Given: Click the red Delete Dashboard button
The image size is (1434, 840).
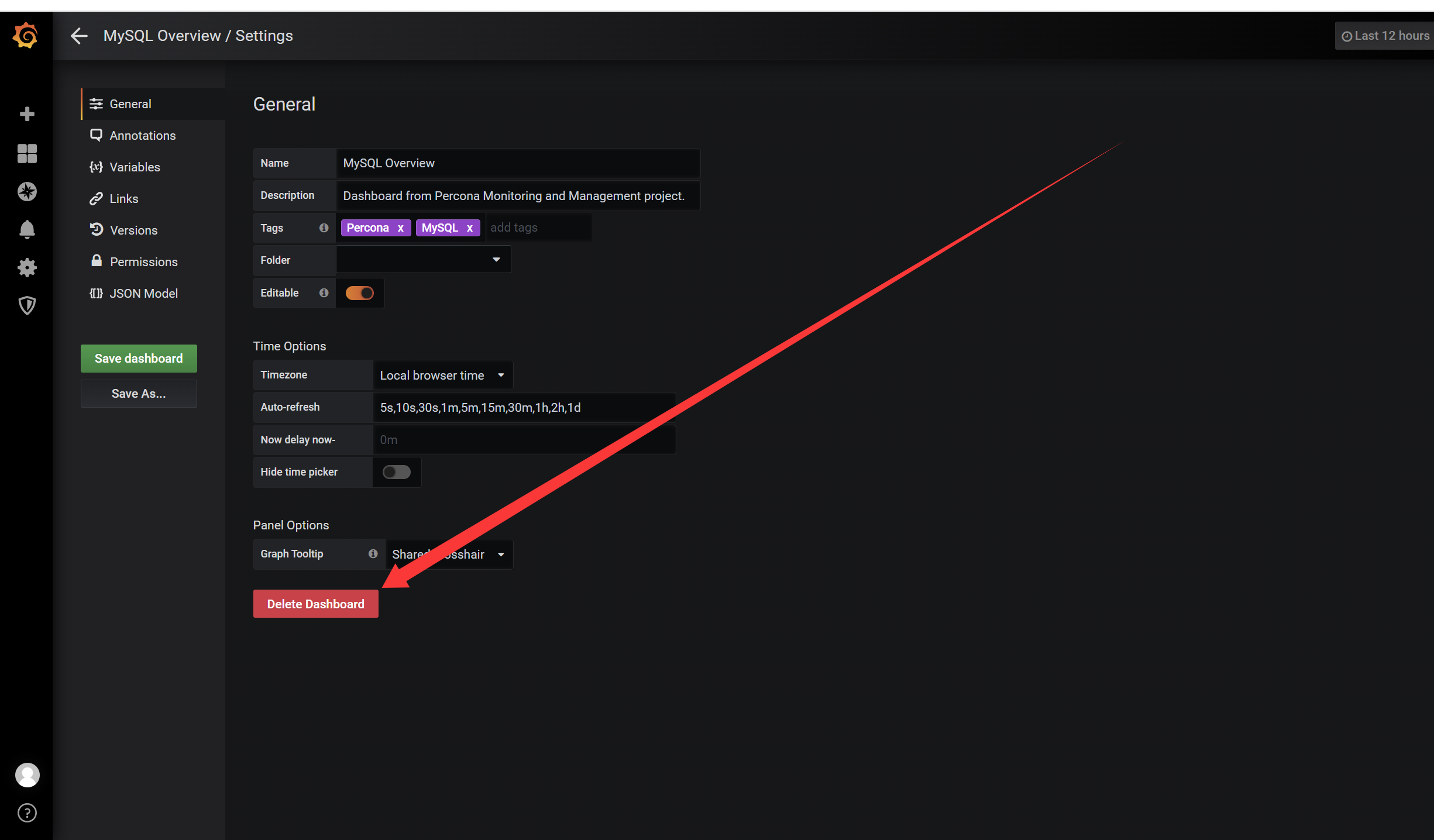Looking at the screenshot, I should click(x=315, y=604).
